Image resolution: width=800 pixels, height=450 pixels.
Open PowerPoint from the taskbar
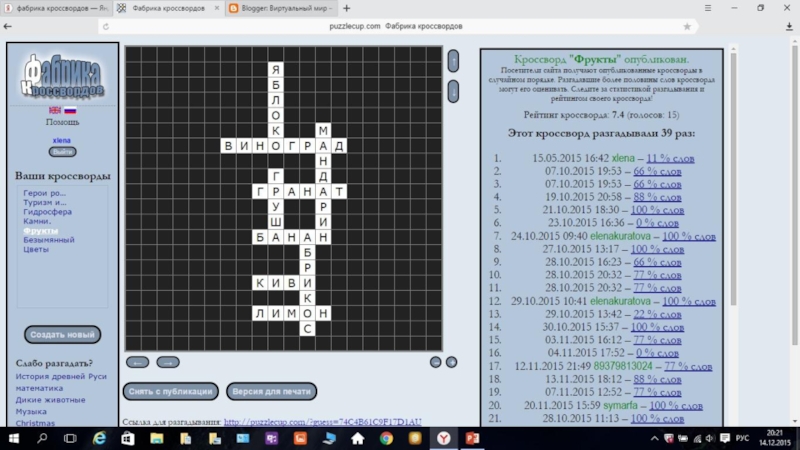pos(472,438)
